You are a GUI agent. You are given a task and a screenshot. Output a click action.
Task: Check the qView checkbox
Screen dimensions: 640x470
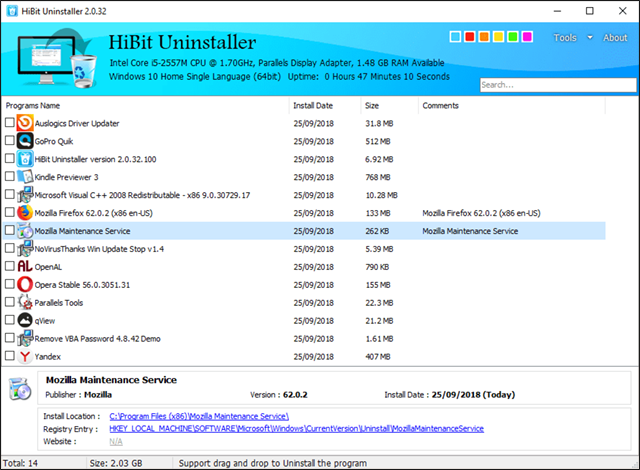pyautogui.click(x=9, y=319)
